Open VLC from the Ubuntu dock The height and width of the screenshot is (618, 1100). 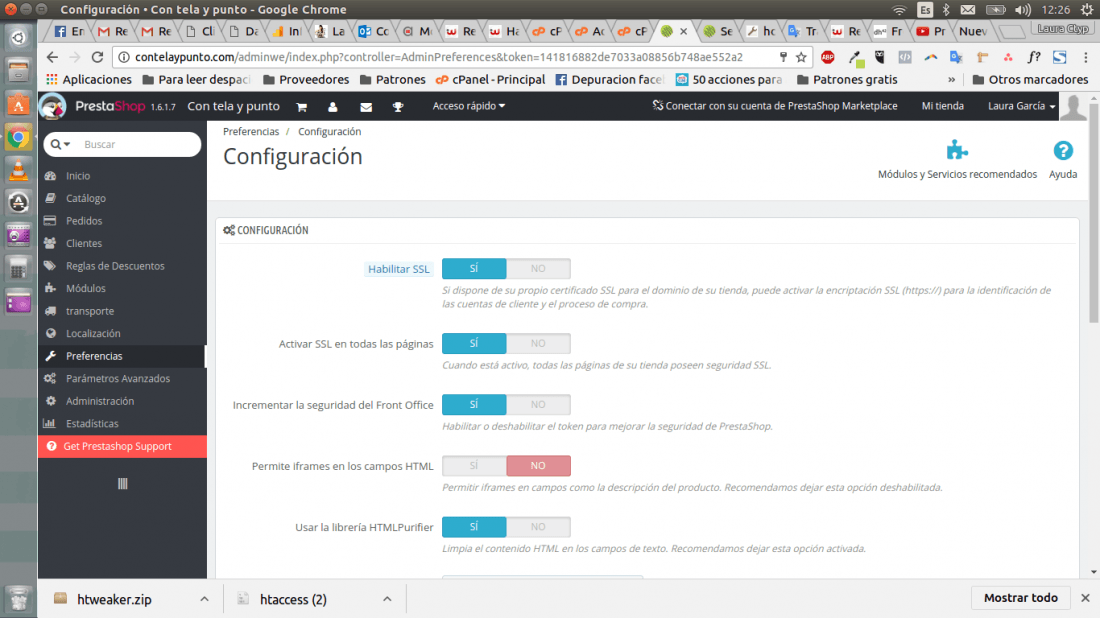[x=19, y=170]
